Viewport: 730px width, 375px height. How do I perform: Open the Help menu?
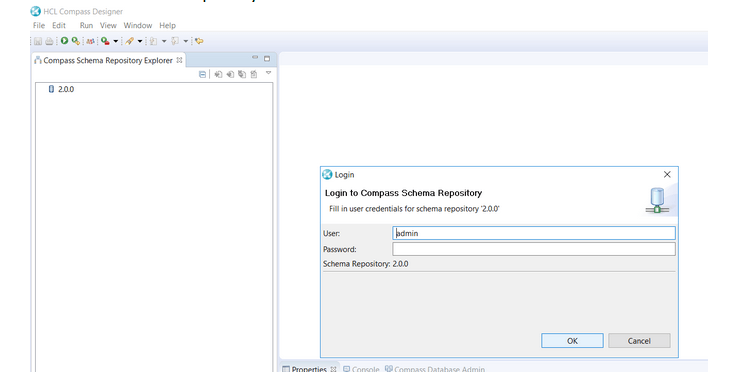pos(168,25)
